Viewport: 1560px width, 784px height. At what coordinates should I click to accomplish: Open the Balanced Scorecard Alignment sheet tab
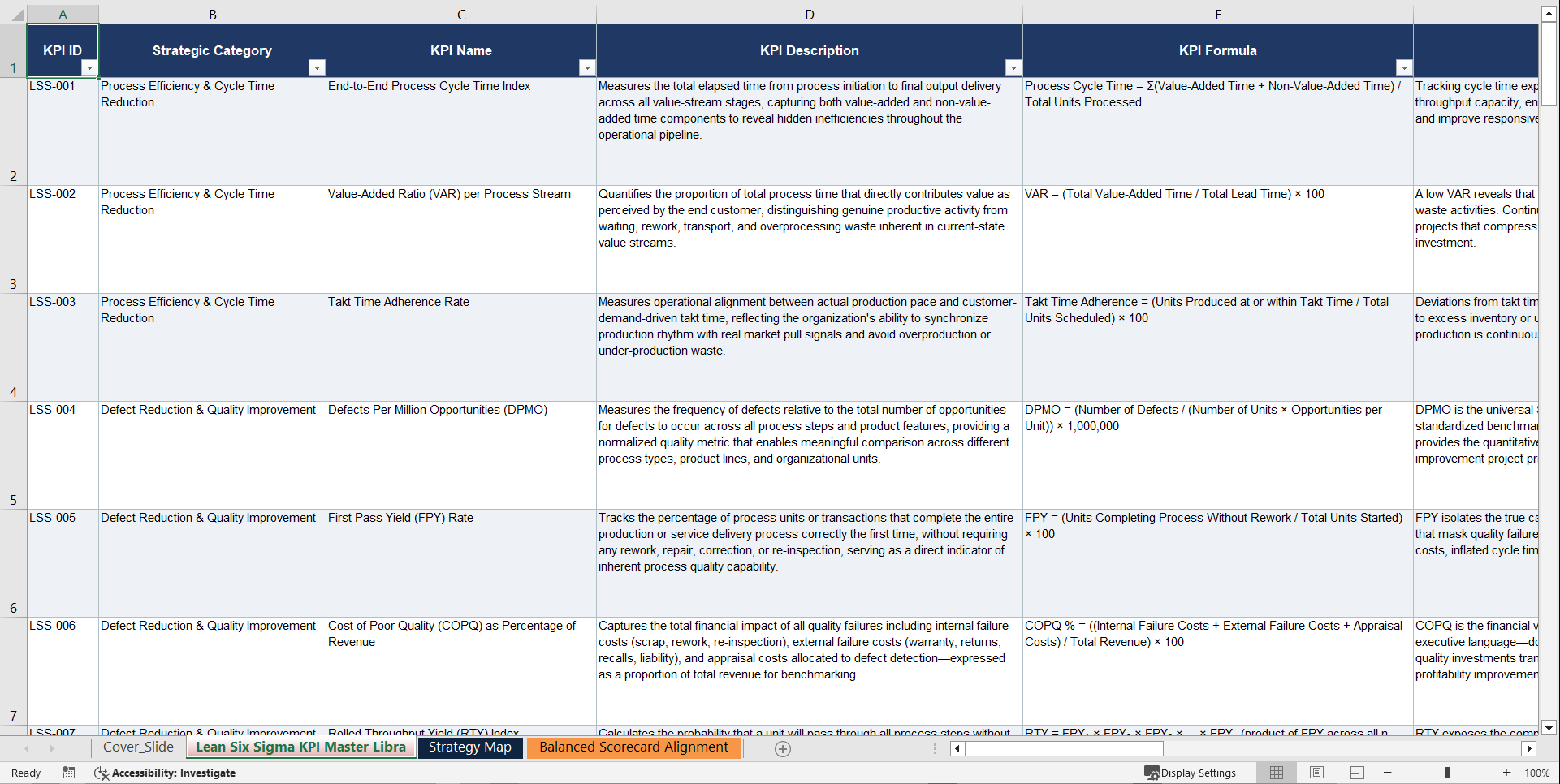tap(633, 747)
